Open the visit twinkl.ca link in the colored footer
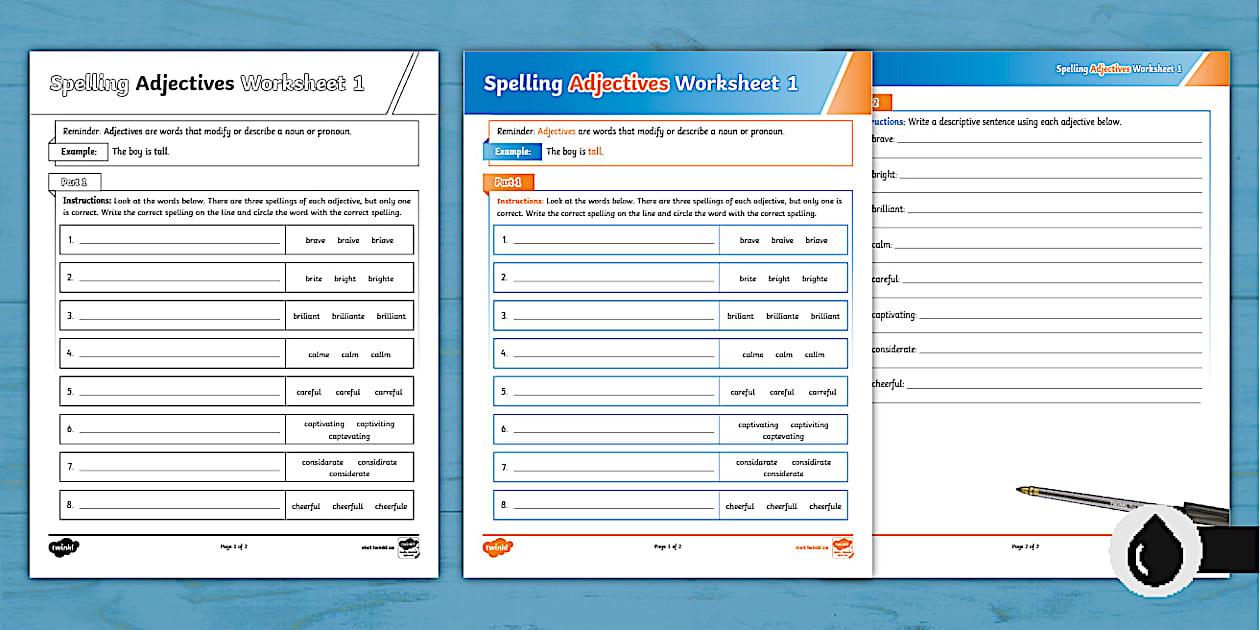The width and height of the screenshot is (1260, 630). (x=810, y=547)
